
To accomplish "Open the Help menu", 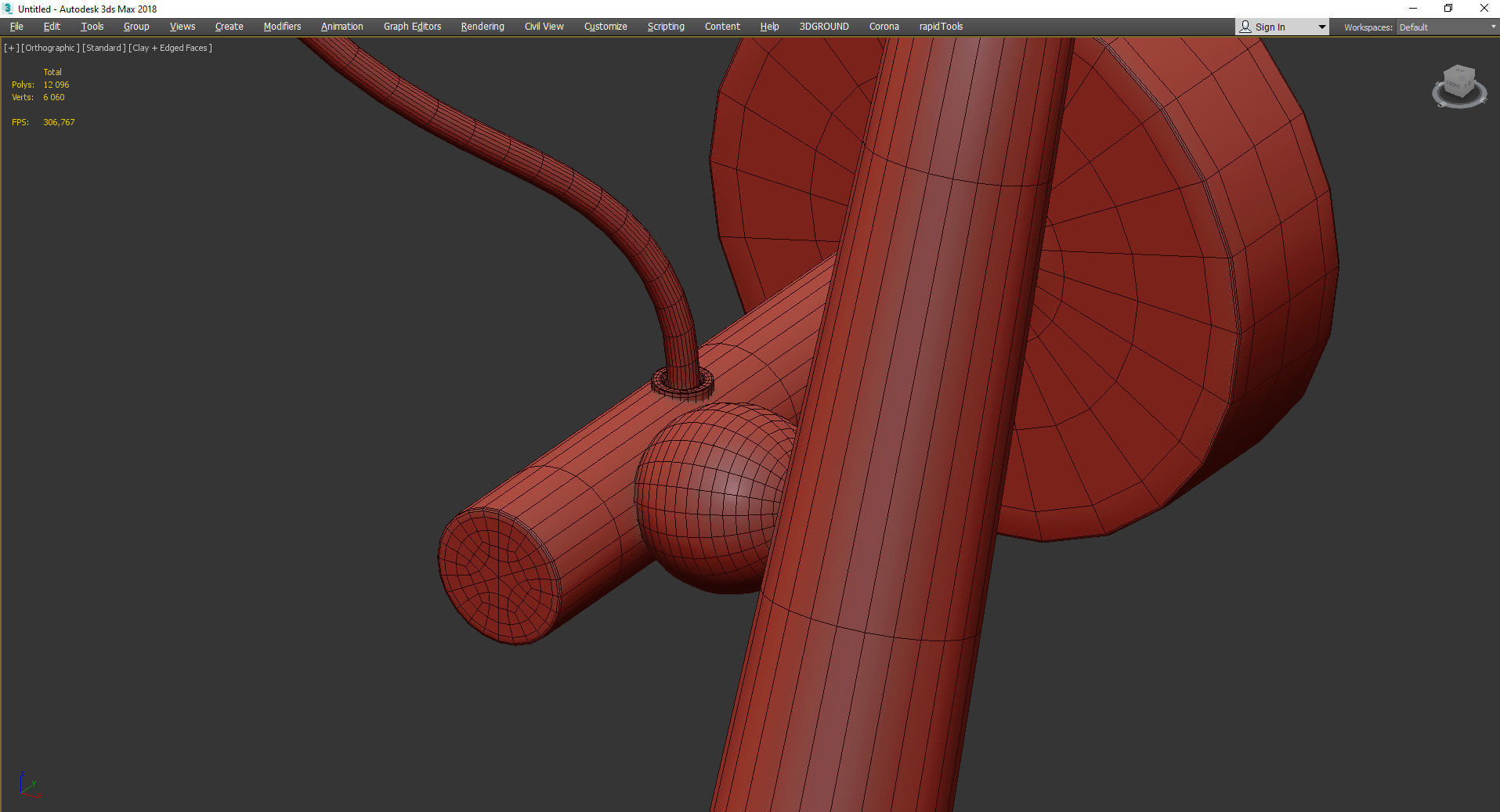I will click(x=769, y=27).
